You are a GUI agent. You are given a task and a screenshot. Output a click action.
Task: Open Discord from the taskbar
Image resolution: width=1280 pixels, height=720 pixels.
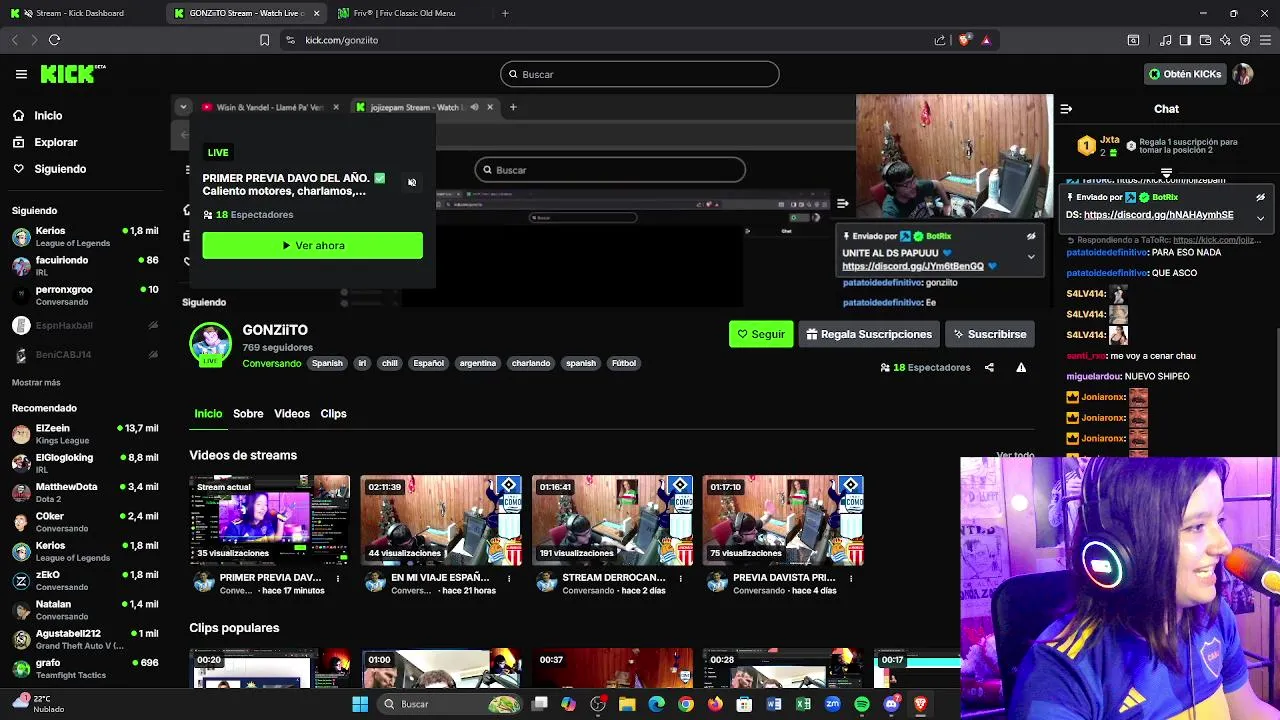point(891,704)
